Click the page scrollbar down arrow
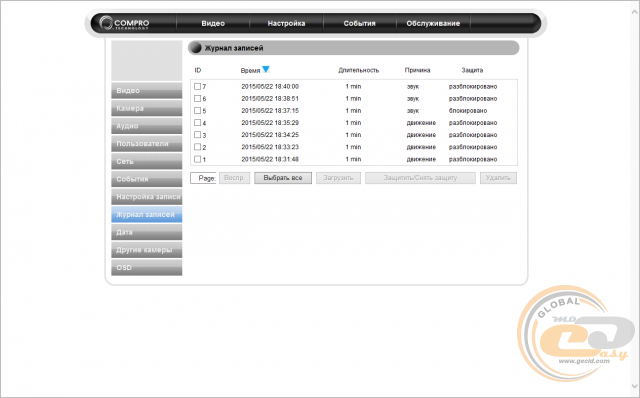Screen dimensions: 640x398 (x=635, y=386)
